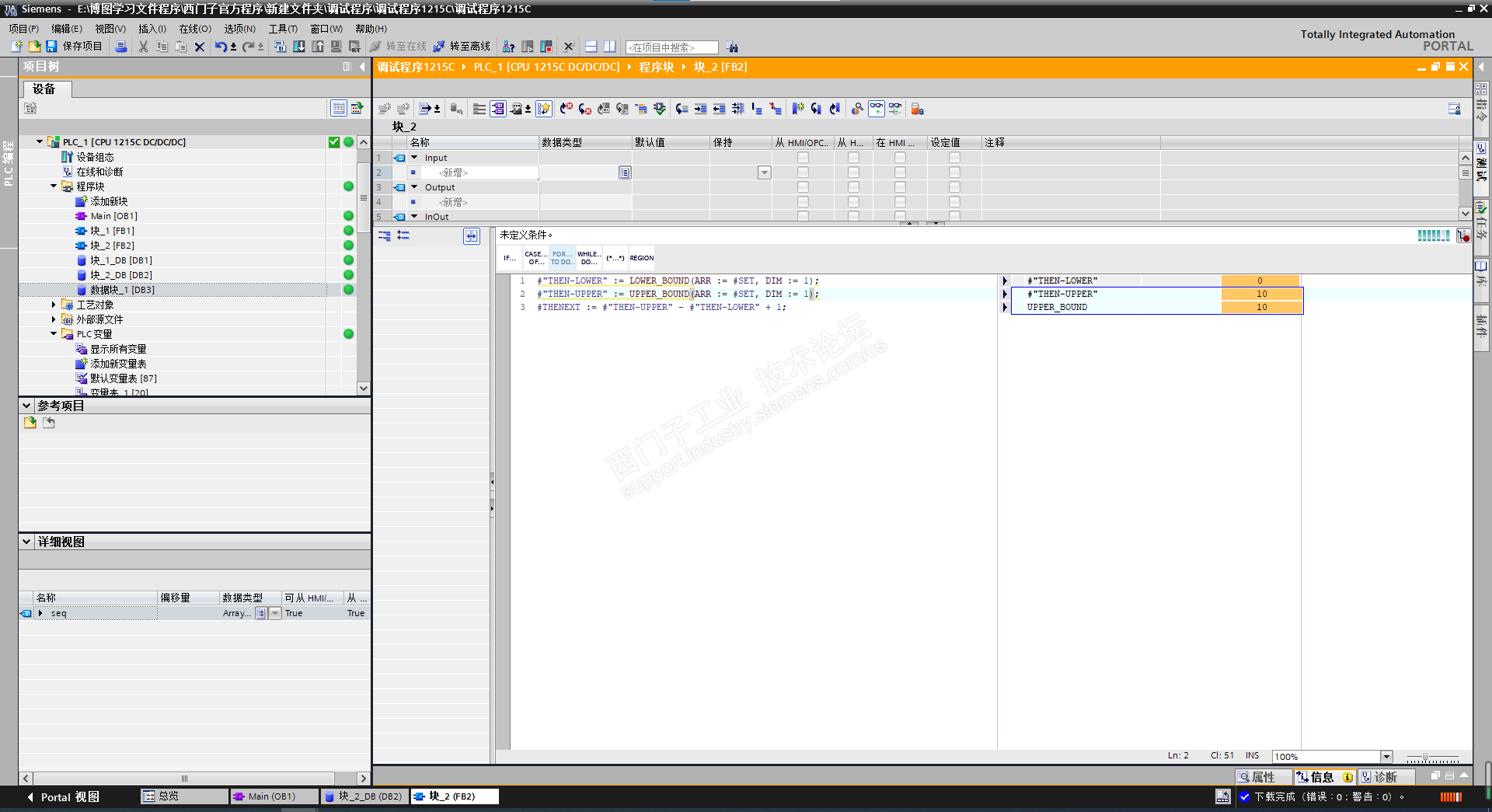Check 'writable from HMI' box for Input row

pyautogui.click(x=853, y=158)
